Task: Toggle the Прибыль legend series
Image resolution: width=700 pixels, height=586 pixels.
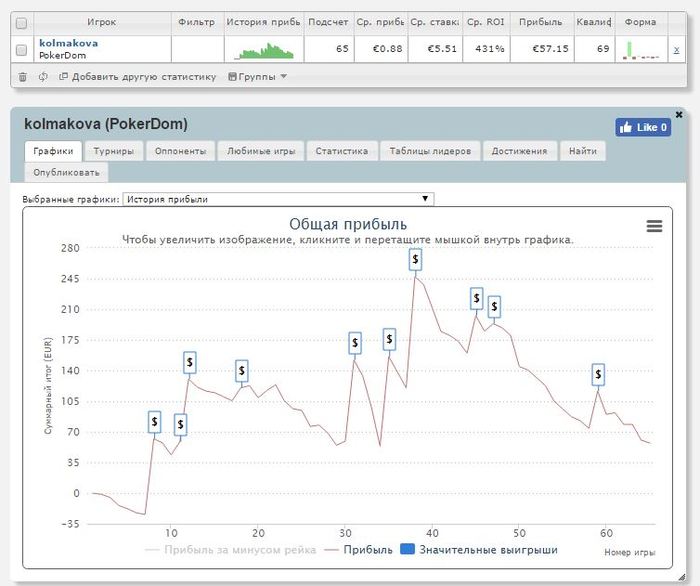Action: pos(358,550)
